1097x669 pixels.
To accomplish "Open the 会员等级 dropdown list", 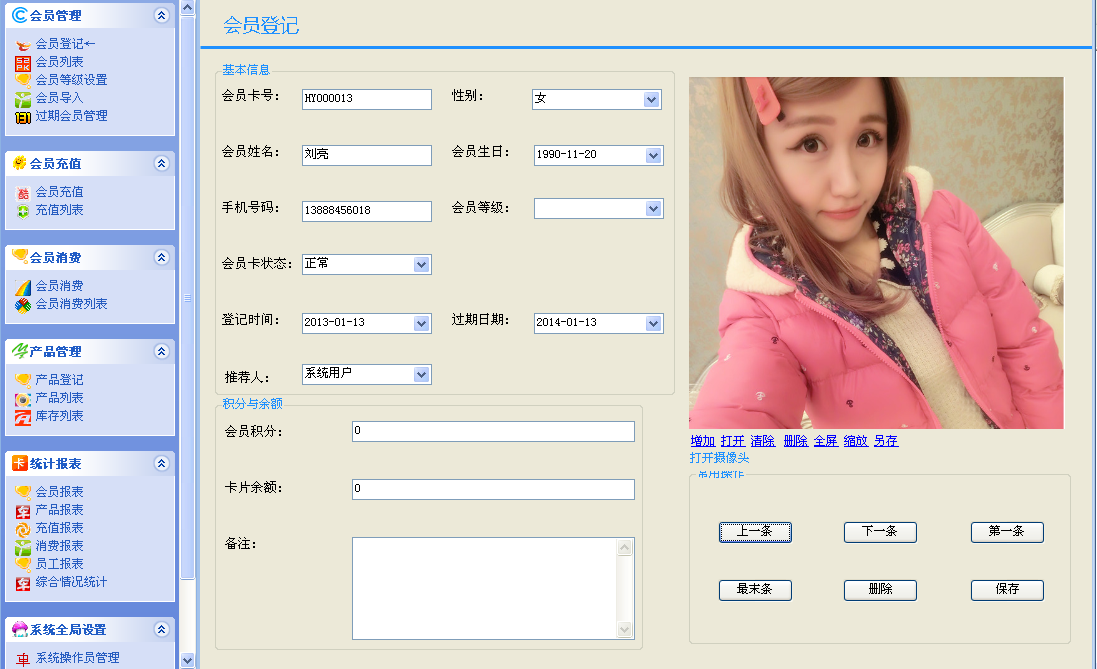I will pyautogui.click(x=652, y=208).
